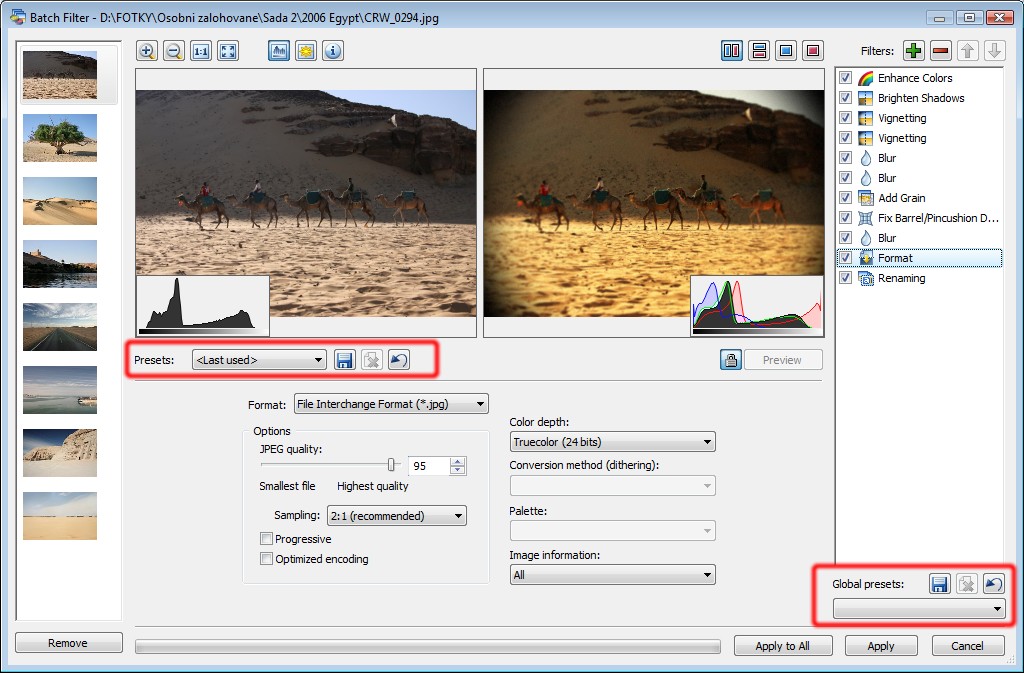Uncheck the Format filter checkbox
1024x673 pixels.
coord(845,258)
